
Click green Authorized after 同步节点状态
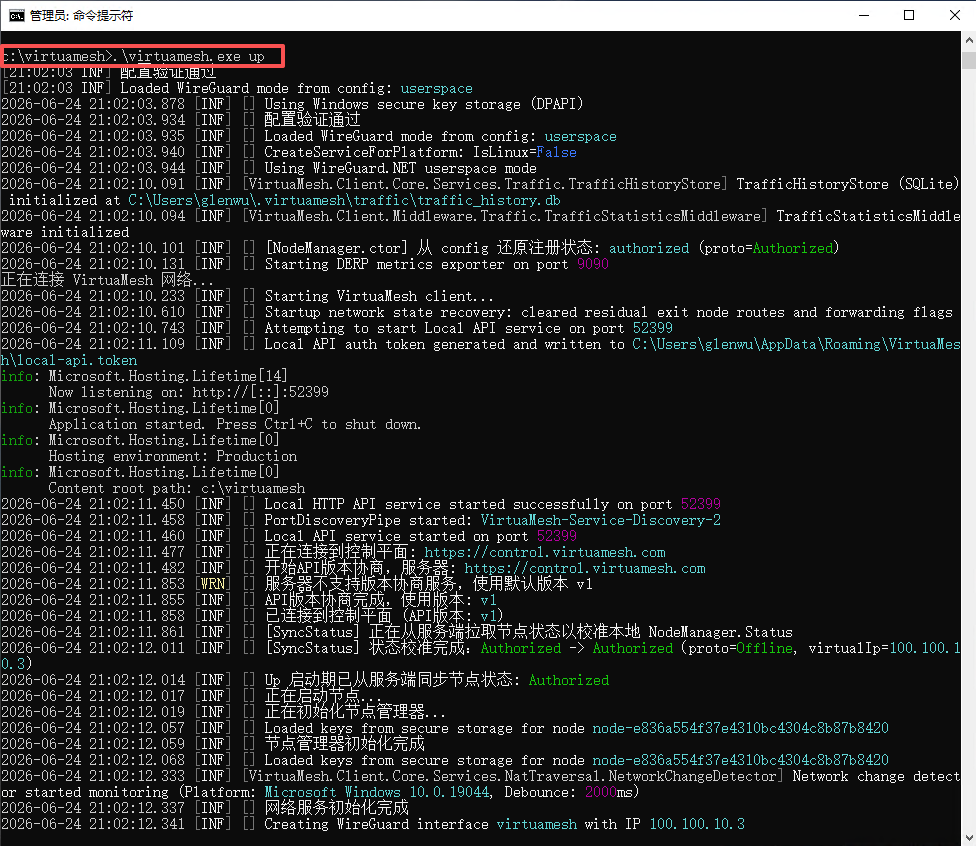click(x=568, y=680)
